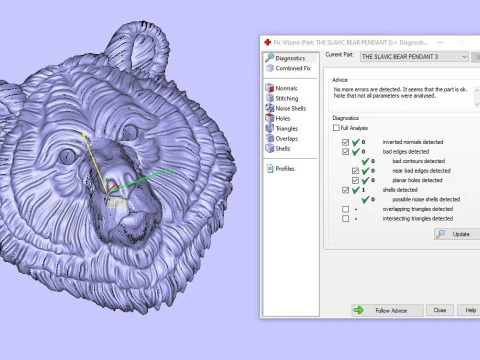Click the yellow axis arrow on bear model
Screen dimensions: 480x360
84,135
